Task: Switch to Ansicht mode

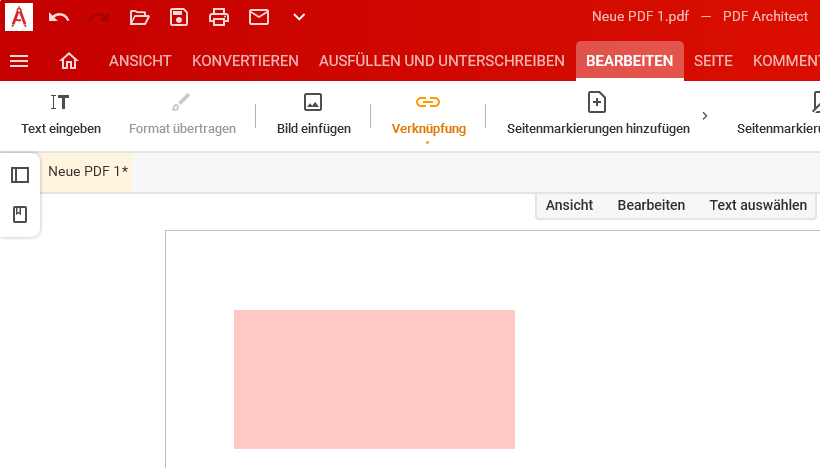Action: 569,205
